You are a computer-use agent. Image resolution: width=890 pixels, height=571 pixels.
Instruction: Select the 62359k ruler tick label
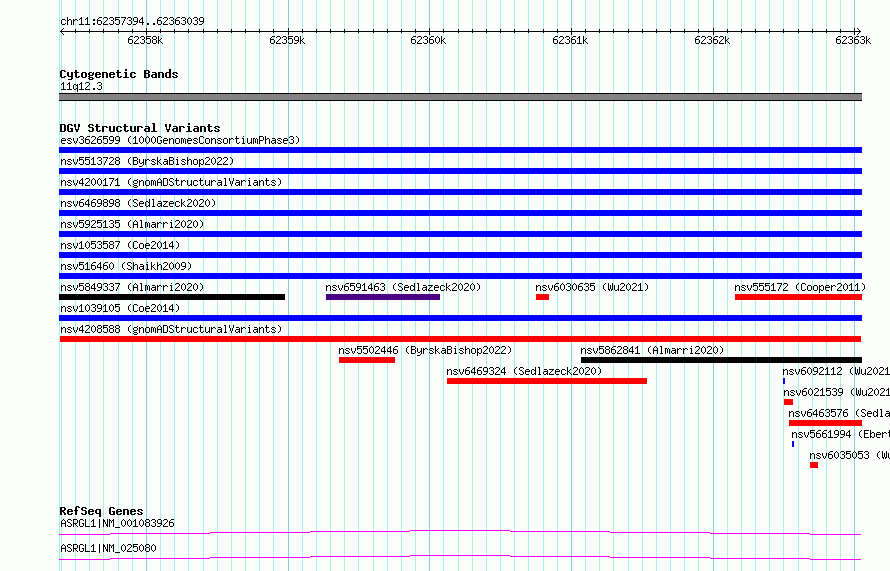coord(287,40)
